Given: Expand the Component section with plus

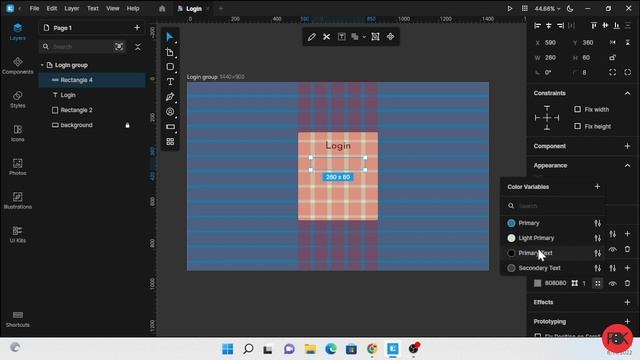Looking at the screenshot, I should tap(627, 146).
